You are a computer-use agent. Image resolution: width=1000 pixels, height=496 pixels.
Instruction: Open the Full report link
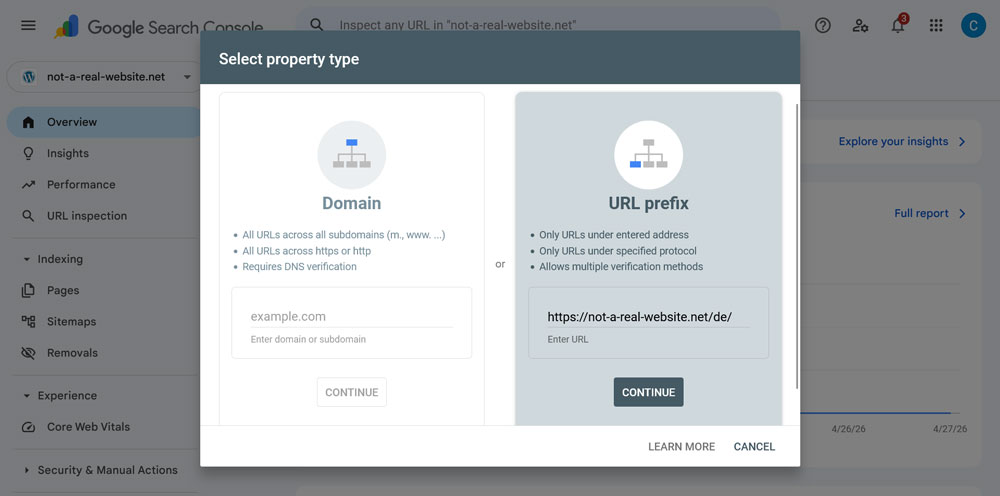[x=922, y=214]
